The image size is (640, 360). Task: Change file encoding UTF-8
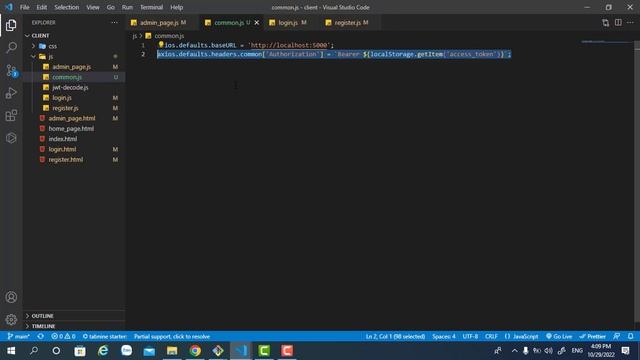click(470, 336)
